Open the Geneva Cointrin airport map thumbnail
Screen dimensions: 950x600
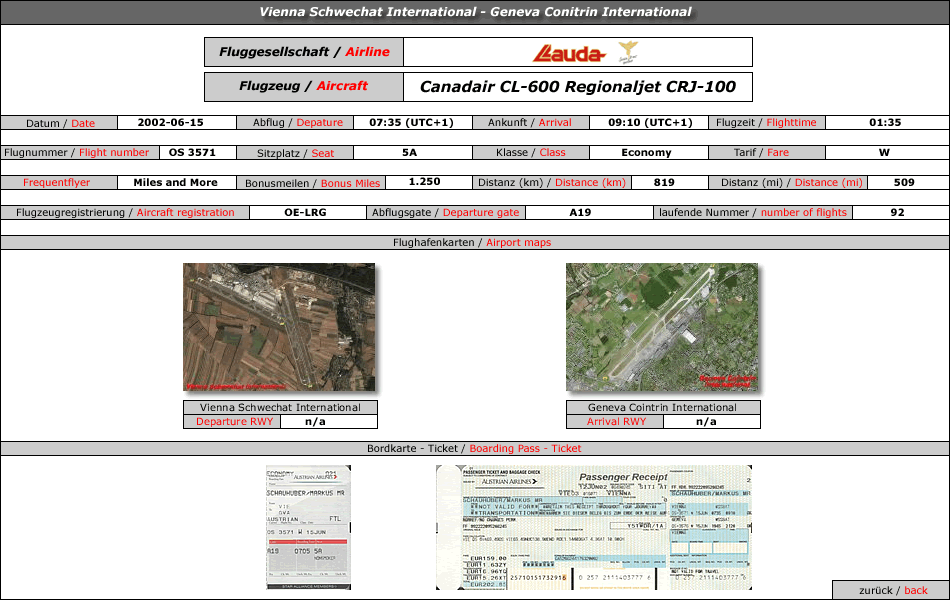click(x=662, y=327)
